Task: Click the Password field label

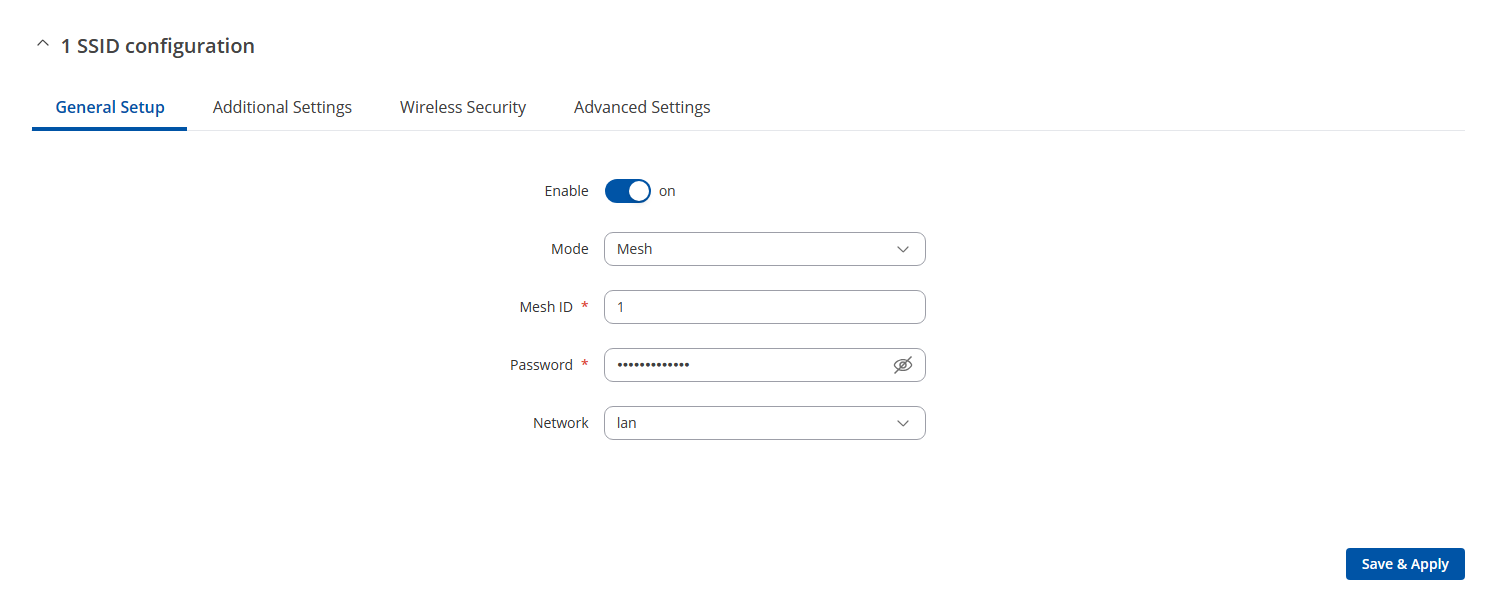Action: point(541,365)
